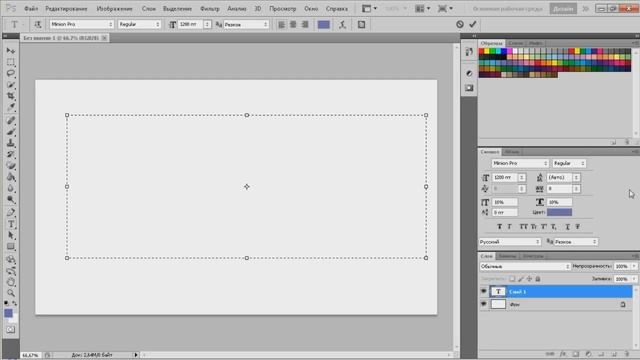Select the Move tool

pos(11,51)
